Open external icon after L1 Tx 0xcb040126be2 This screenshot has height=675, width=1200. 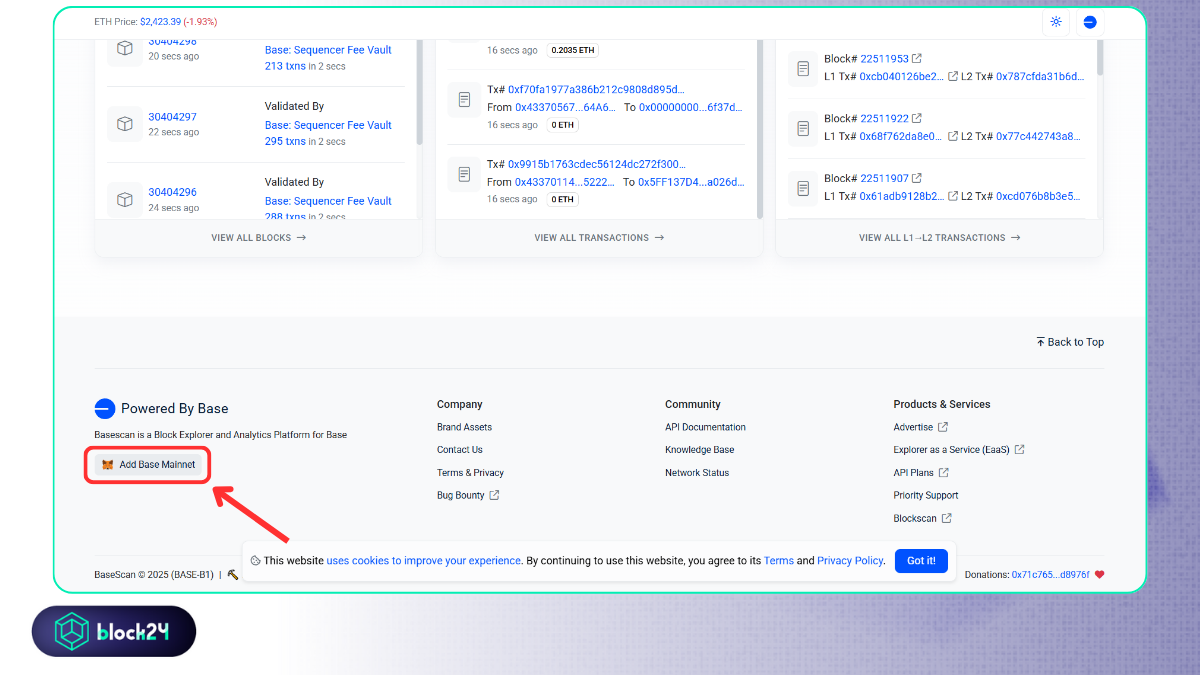pyautogui.click(x=953, y=77)
